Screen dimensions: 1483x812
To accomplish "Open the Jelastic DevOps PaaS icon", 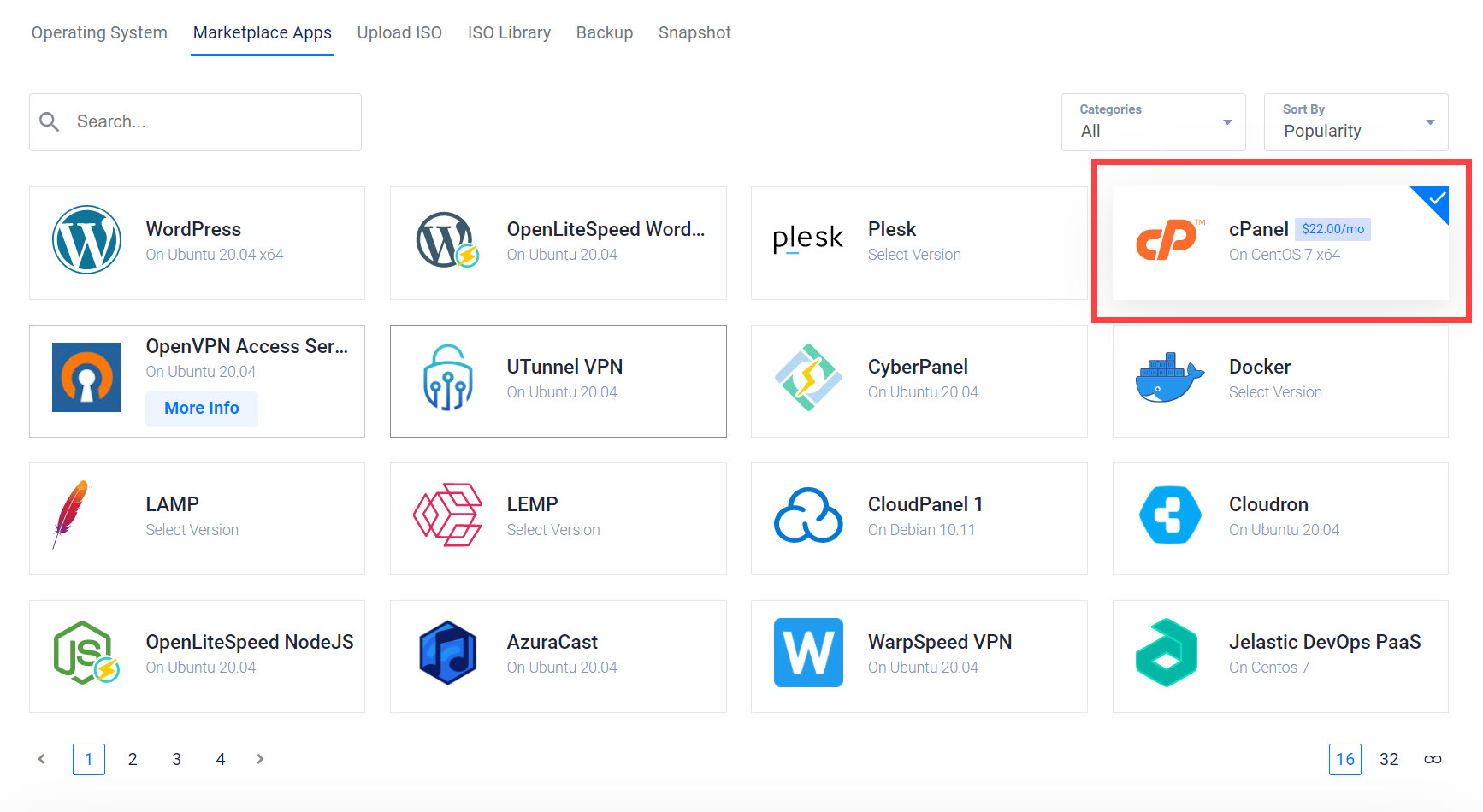I will click(x=1168, y=653).
